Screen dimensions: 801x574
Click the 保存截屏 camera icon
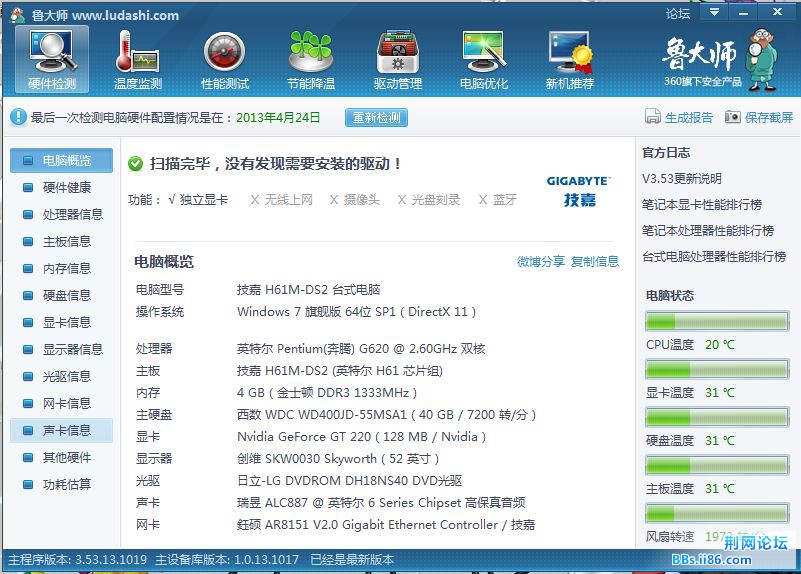(x=733, y=117)
